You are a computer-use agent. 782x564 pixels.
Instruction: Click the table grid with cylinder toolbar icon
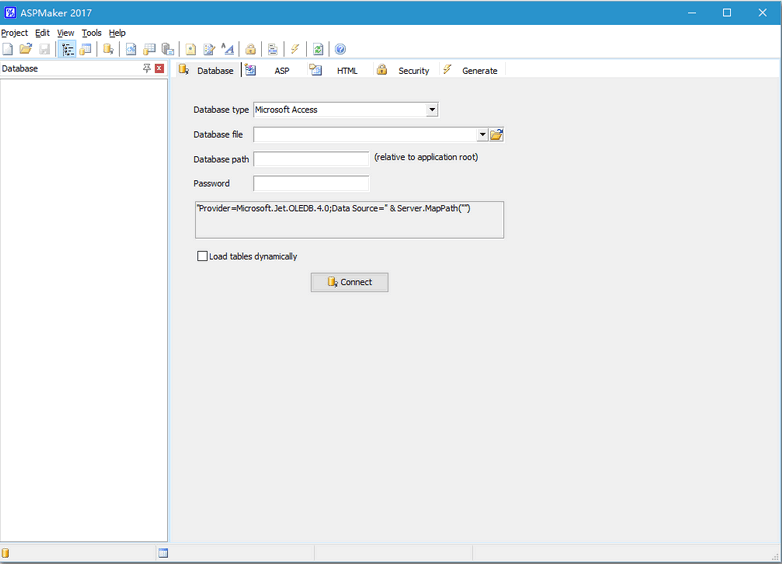(x=149, y=49)
